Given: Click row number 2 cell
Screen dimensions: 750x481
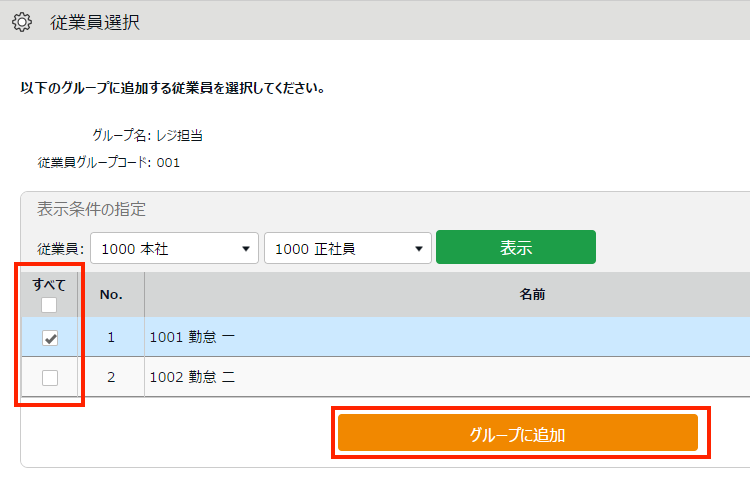Looking at the screenshot, I should [111, 377].
